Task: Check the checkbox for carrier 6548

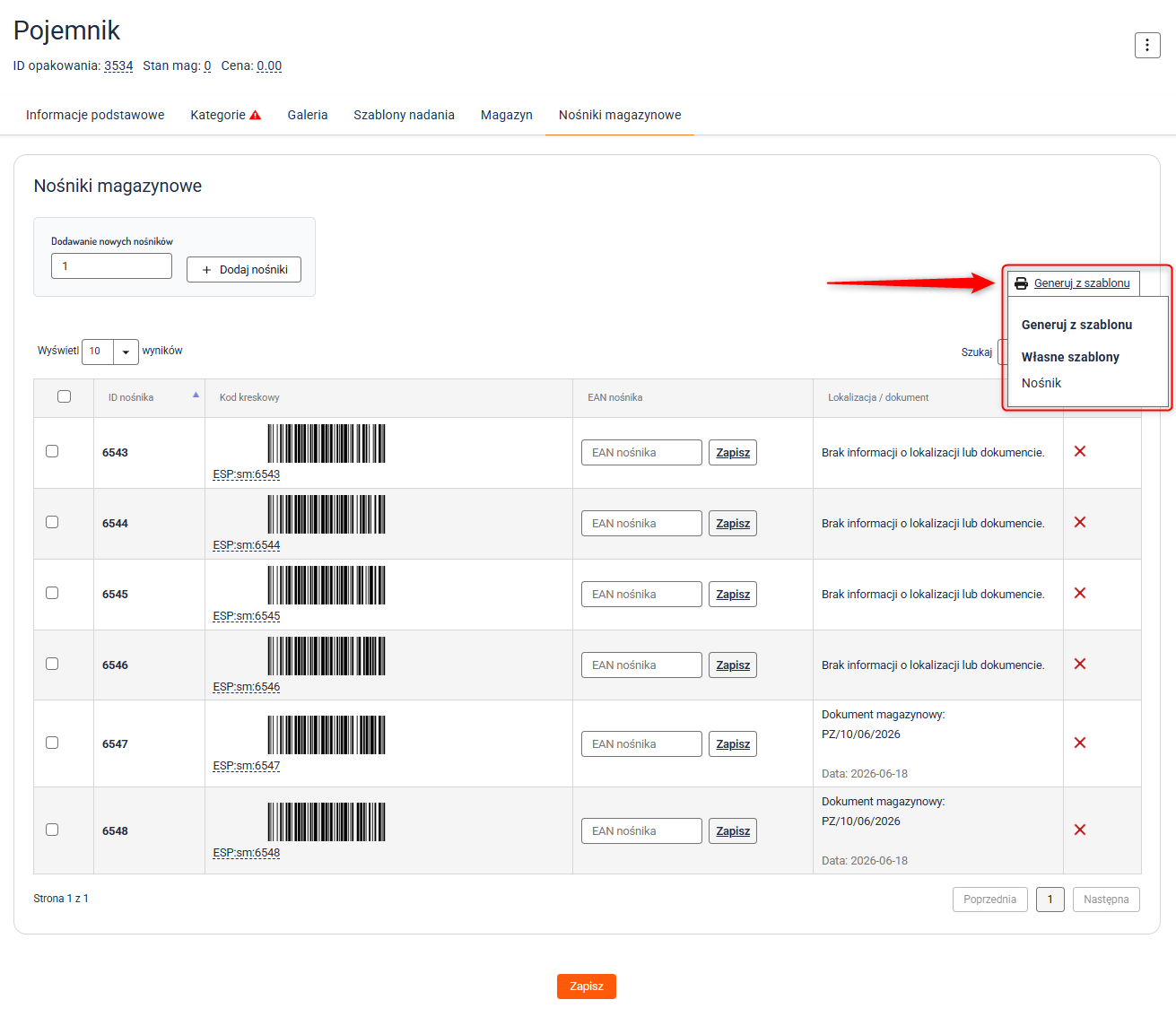Action: [x=52, y=830]
